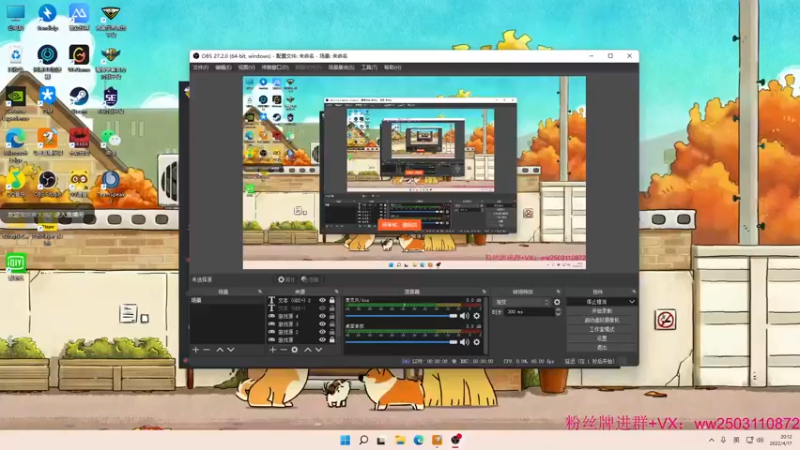This screenshot has height=450, width=800.
Task: Click 启动虚拟摄像机 button
Action: 602,320
